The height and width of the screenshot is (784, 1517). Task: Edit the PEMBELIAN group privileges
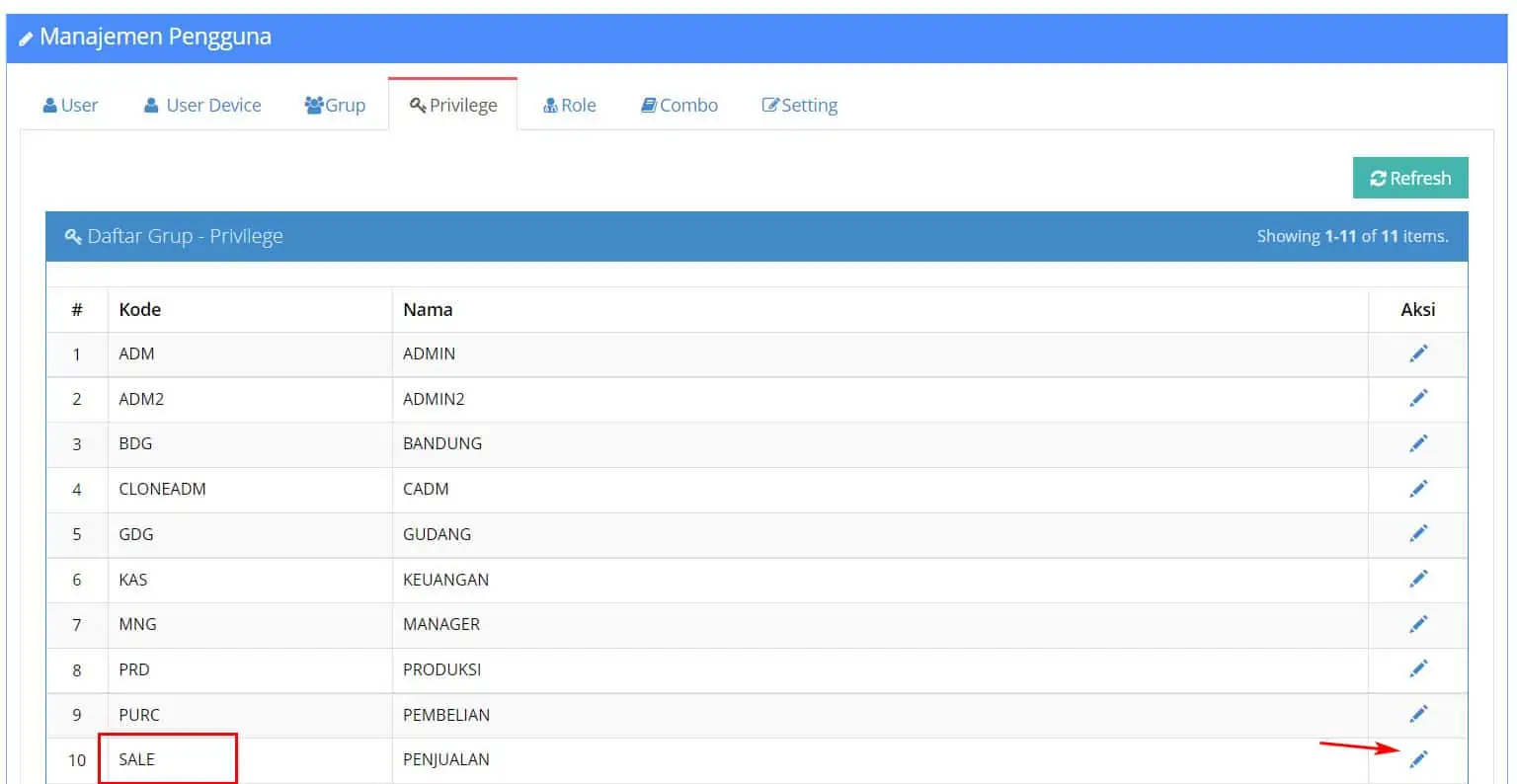[1418, 714]
